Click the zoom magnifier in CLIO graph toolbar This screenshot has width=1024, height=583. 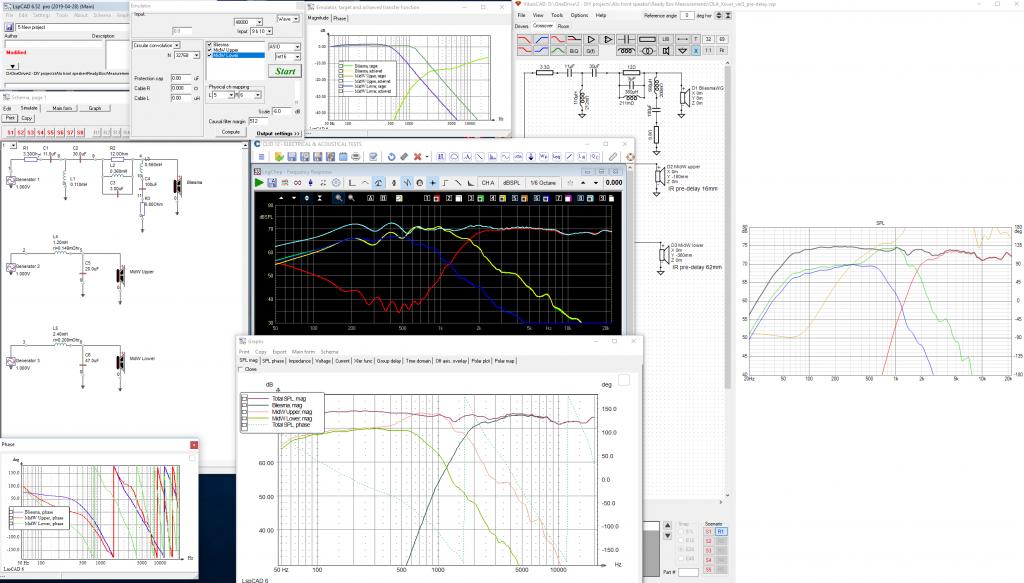point(339,198)
